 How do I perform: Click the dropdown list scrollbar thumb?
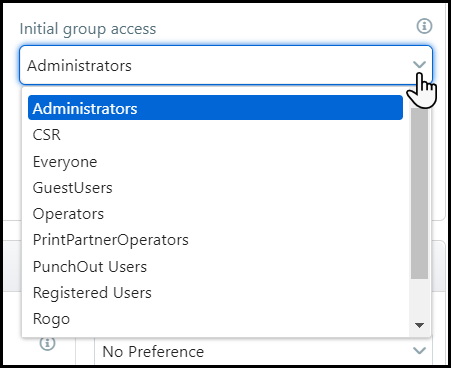point(419,193)
